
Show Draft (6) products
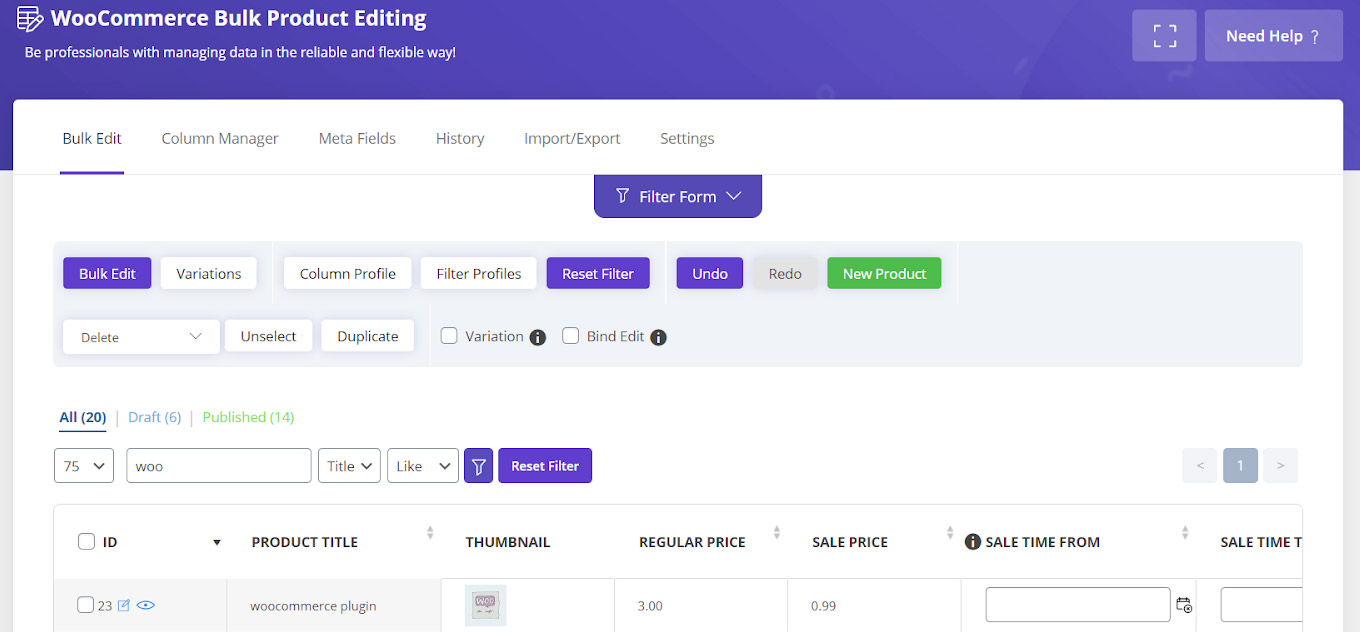pos(154,417)
